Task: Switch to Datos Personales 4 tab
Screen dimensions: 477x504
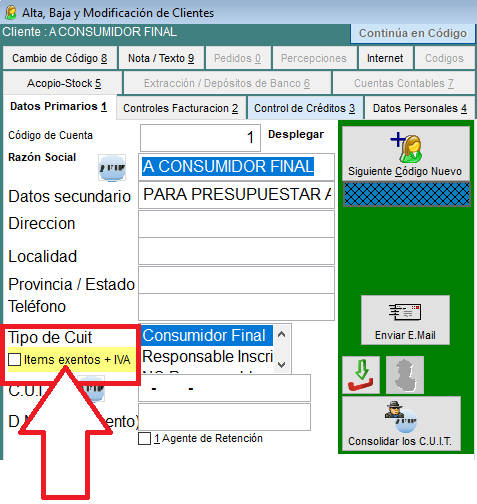Action: click(420, 108)
